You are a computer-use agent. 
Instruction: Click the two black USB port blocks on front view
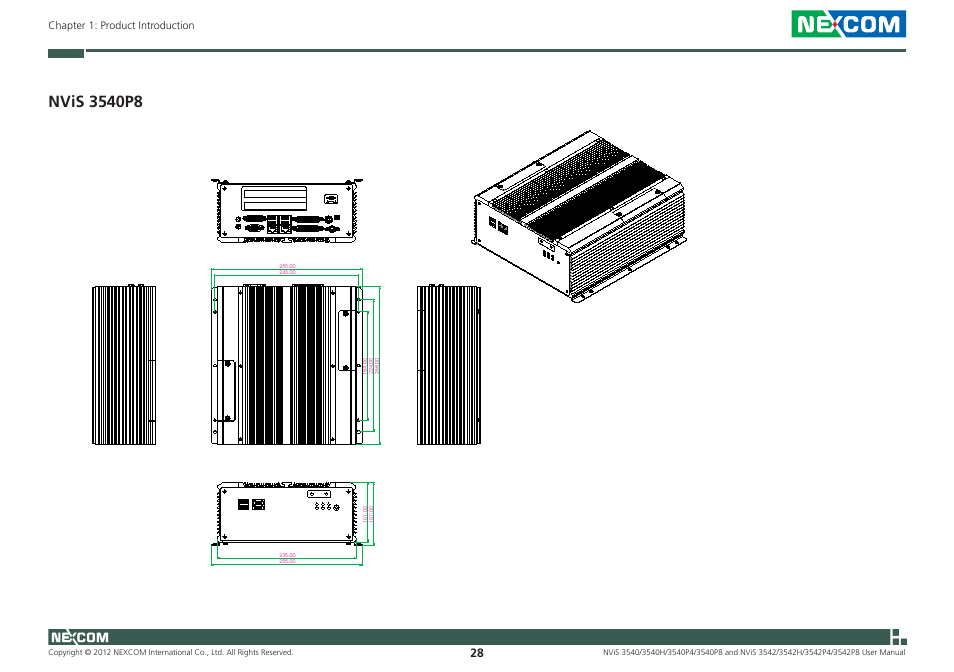251,504
